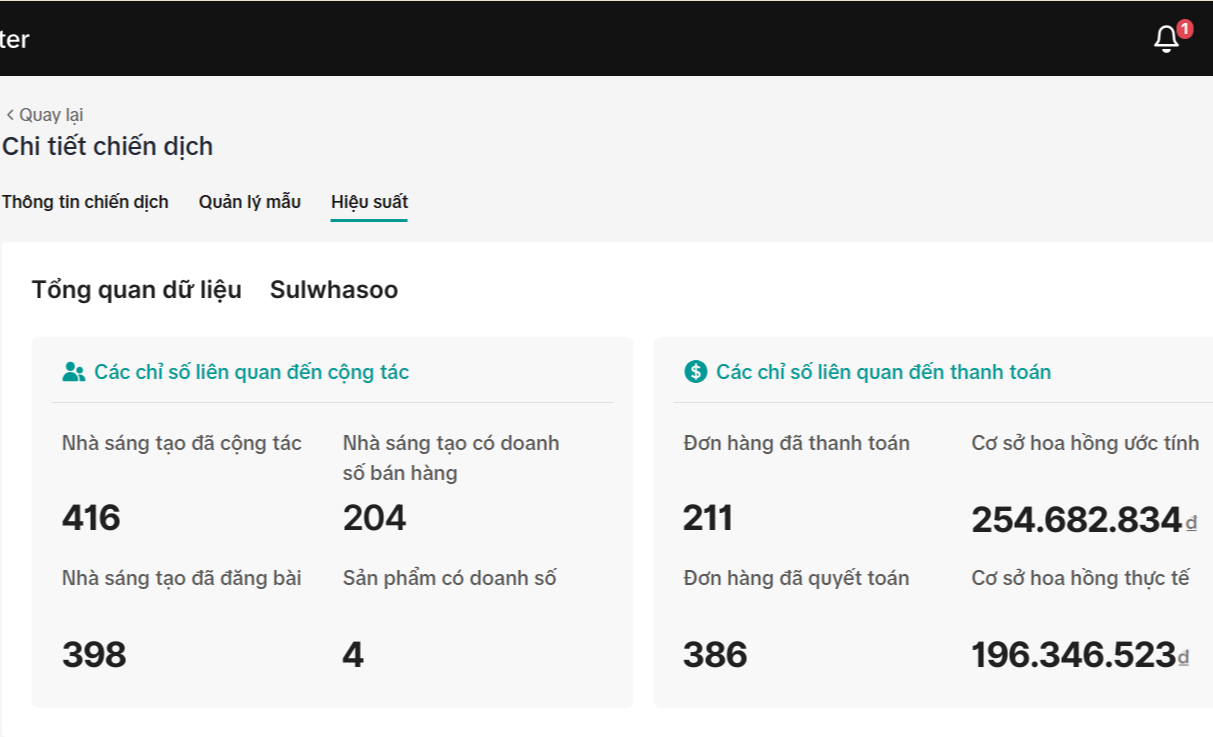Click the Các chỉ số liên quan đến cộng tác heading

point(251,372)
